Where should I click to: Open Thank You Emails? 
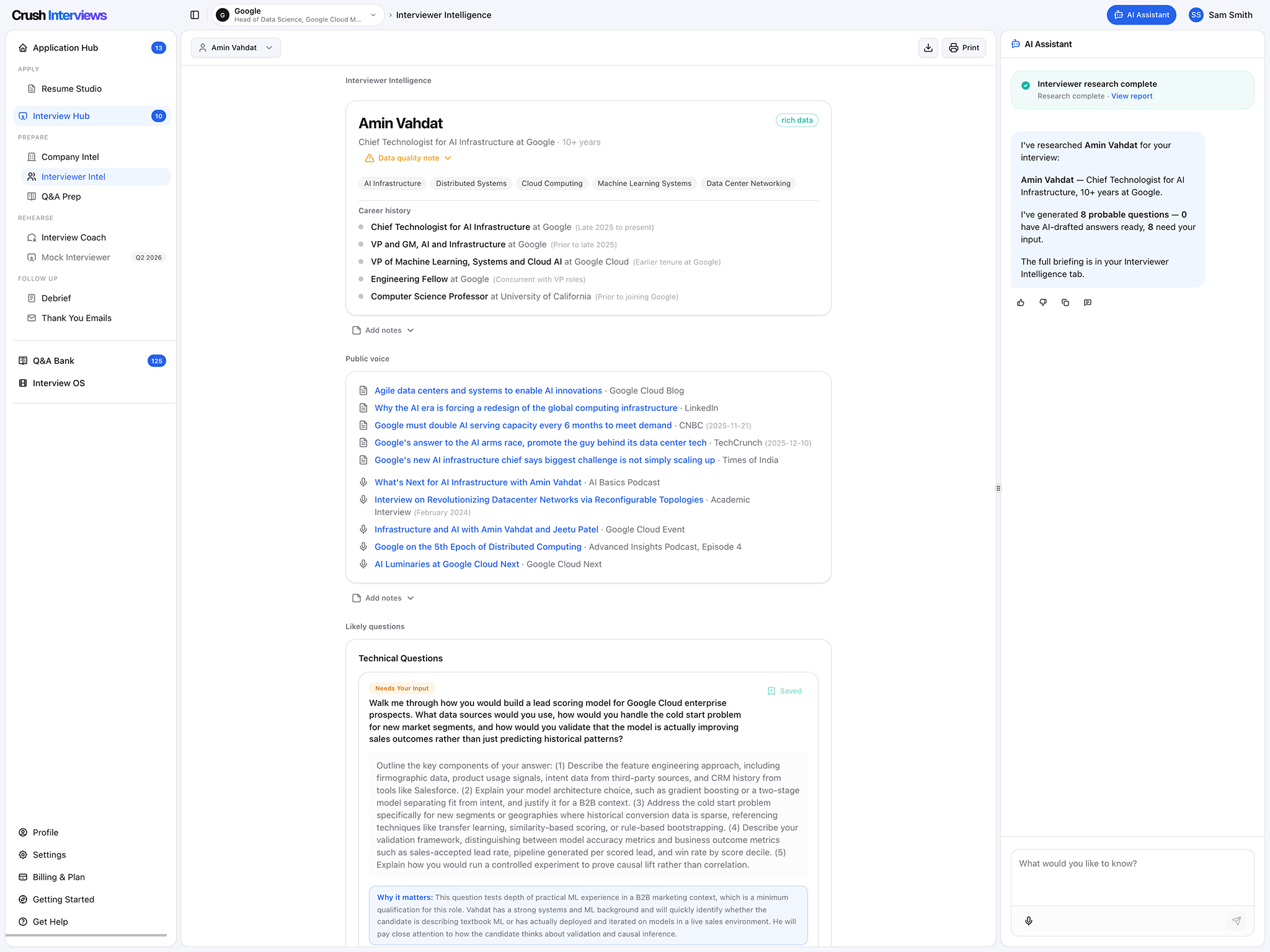tap(96, 318)
